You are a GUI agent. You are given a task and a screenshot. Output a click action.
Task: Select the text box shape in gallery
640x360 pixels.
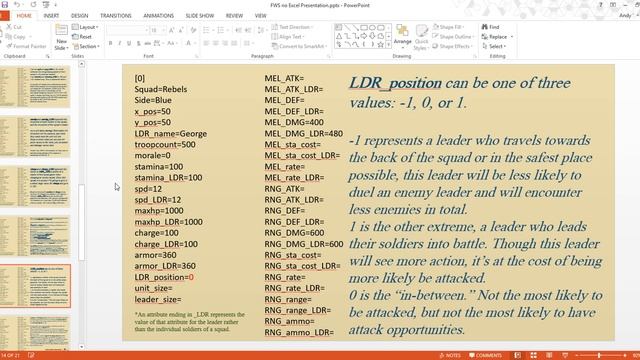(x=339, y=27)
